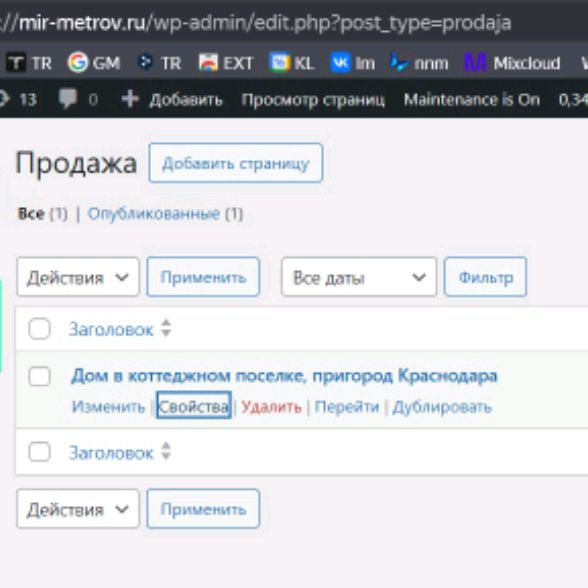Click Maintenance is On in admin bar

(472, 100)
